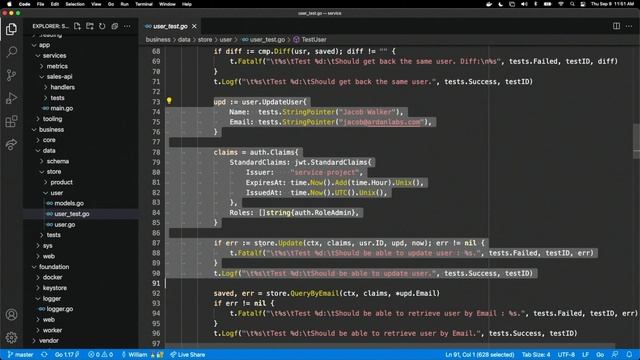Change Tab Size: 4 setting
Image resolution: width=640 pixels, height=360 pixels.
tap(536, 355)
